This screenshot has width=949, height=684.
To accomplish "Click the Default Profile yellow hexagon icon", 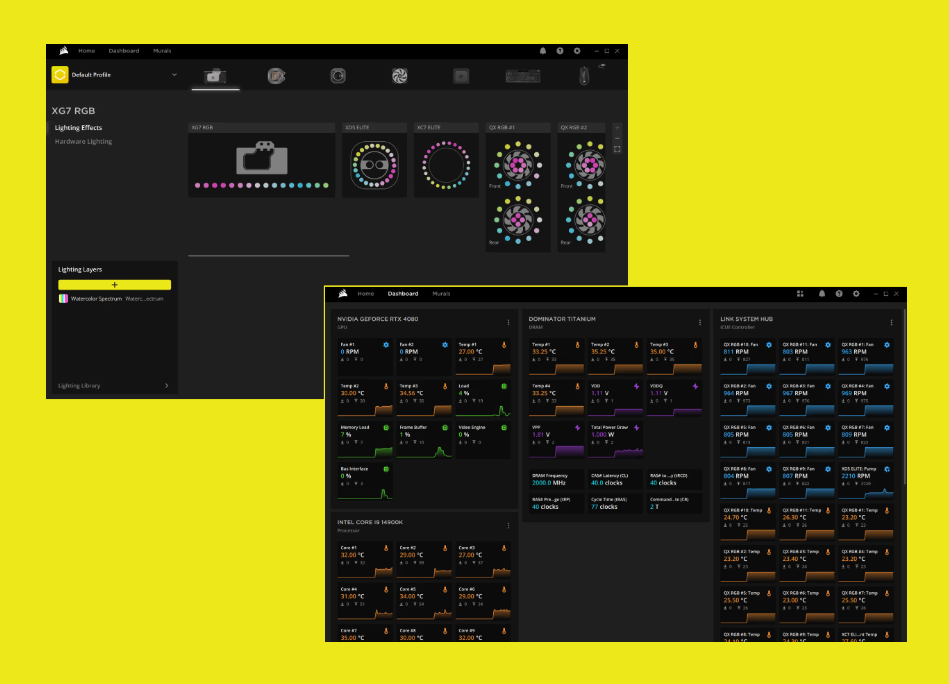I will [x=60, y=74].
